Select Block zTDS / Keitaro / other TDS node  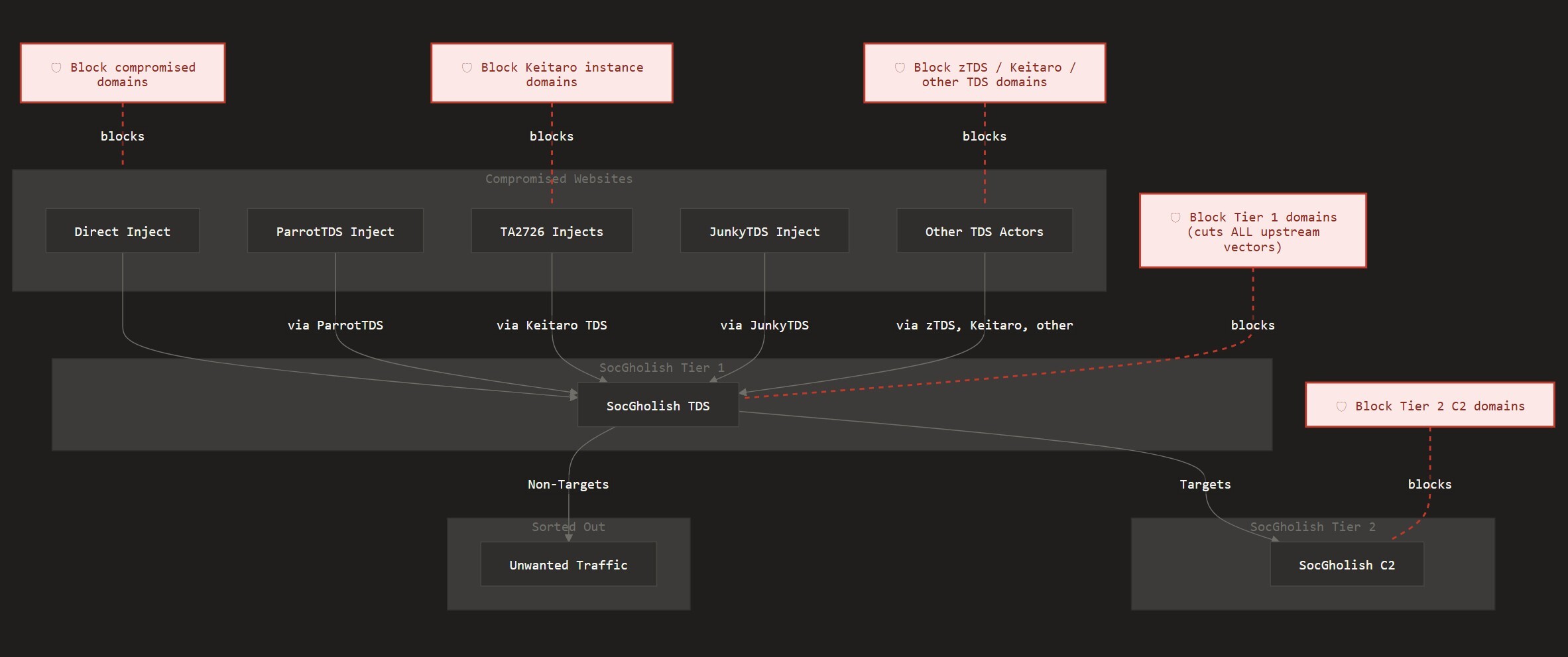[985, 74]
